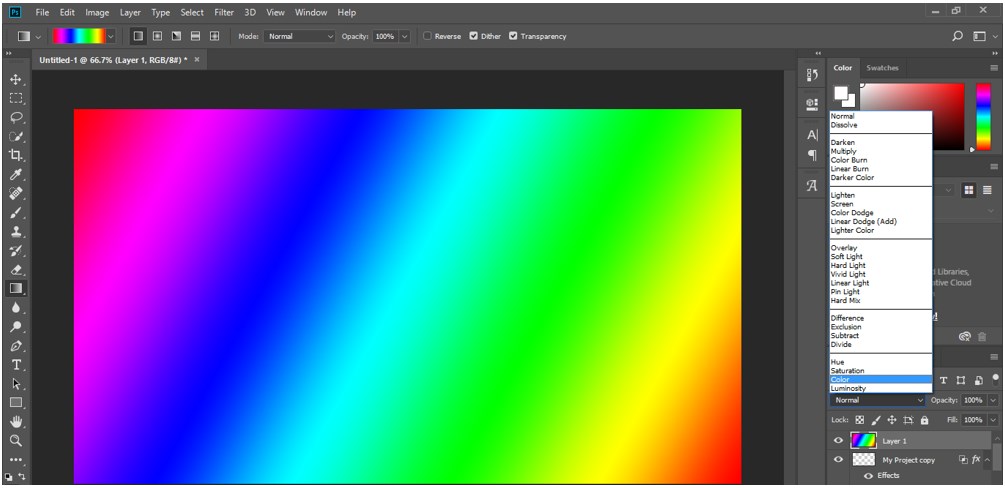
Task: Open the Edit Toolbar three-dots button
Action: [x=16, y=460]
